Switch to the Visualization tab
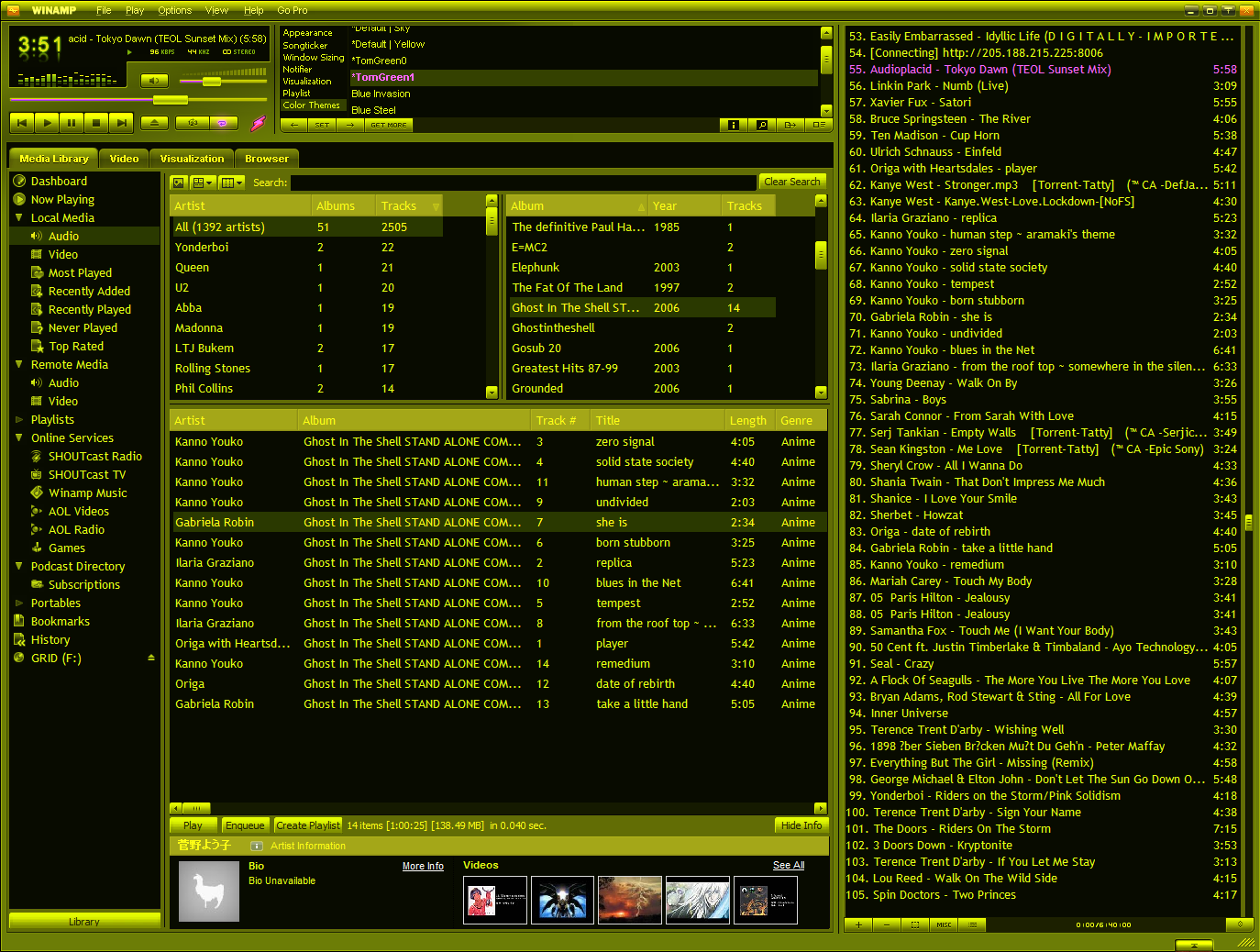This screenshot has height=952, width=1260. (x=192, y=159)
